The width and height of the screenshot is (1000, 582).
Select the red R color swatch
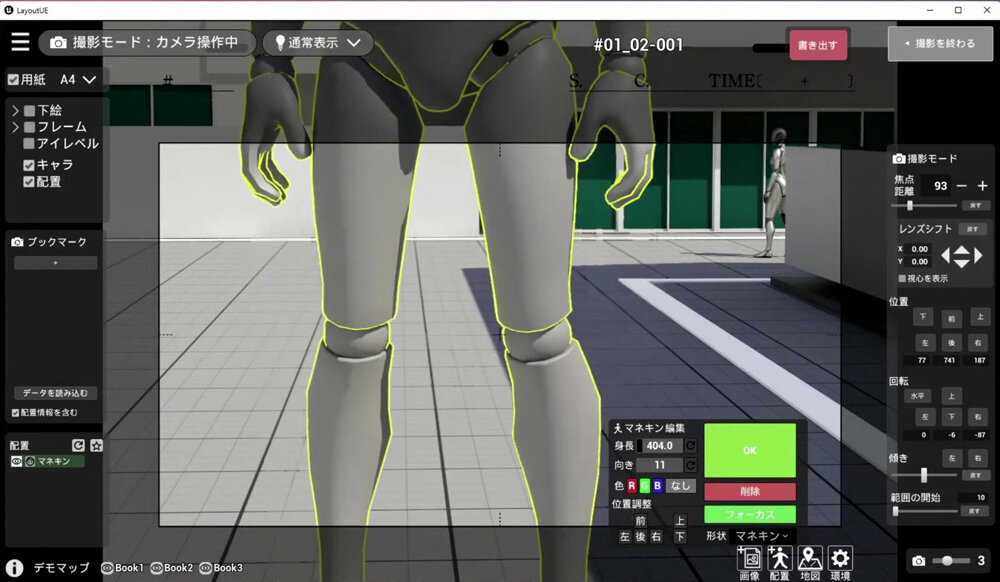(x=632, y=486)
